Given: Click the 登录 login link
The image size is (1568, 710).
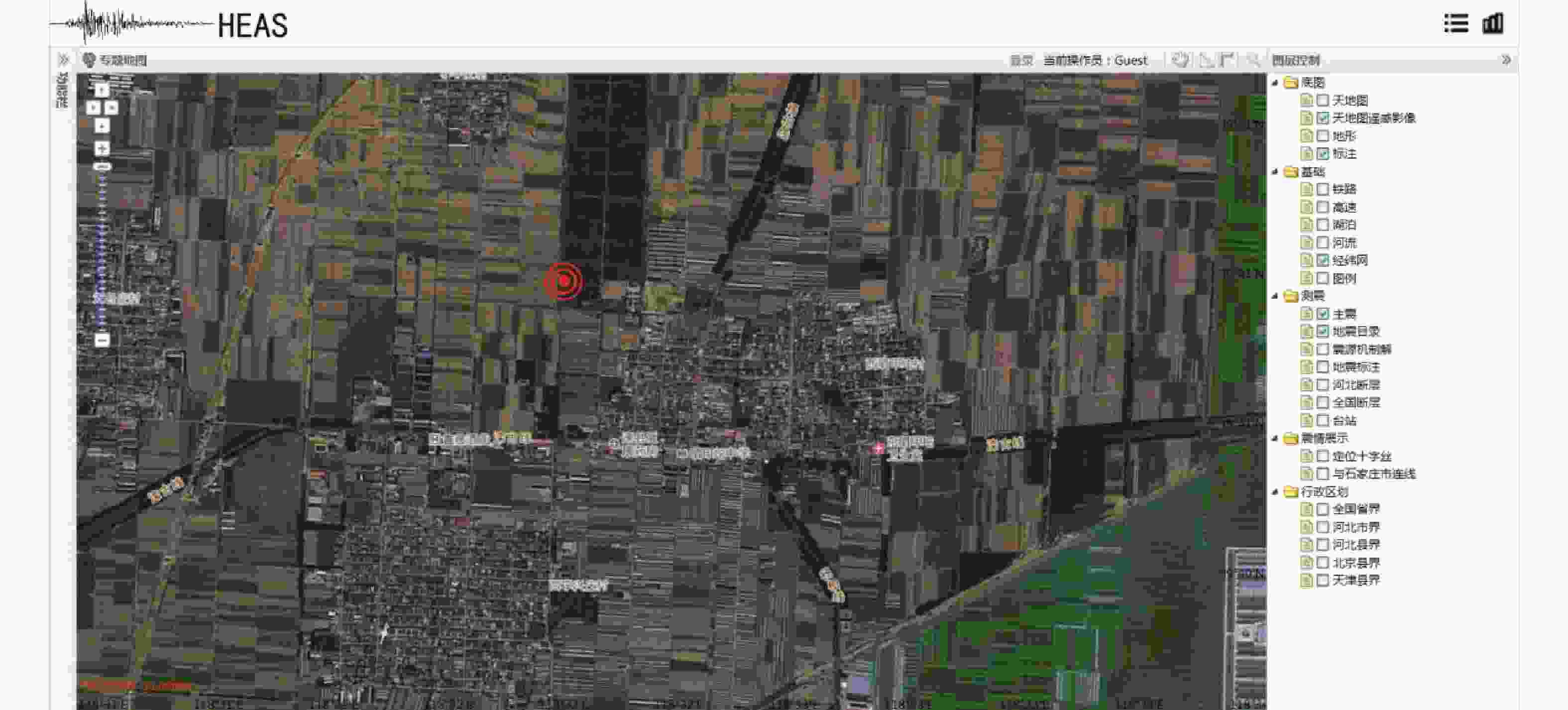Looking at the screenshot, I should (1021, 60).
